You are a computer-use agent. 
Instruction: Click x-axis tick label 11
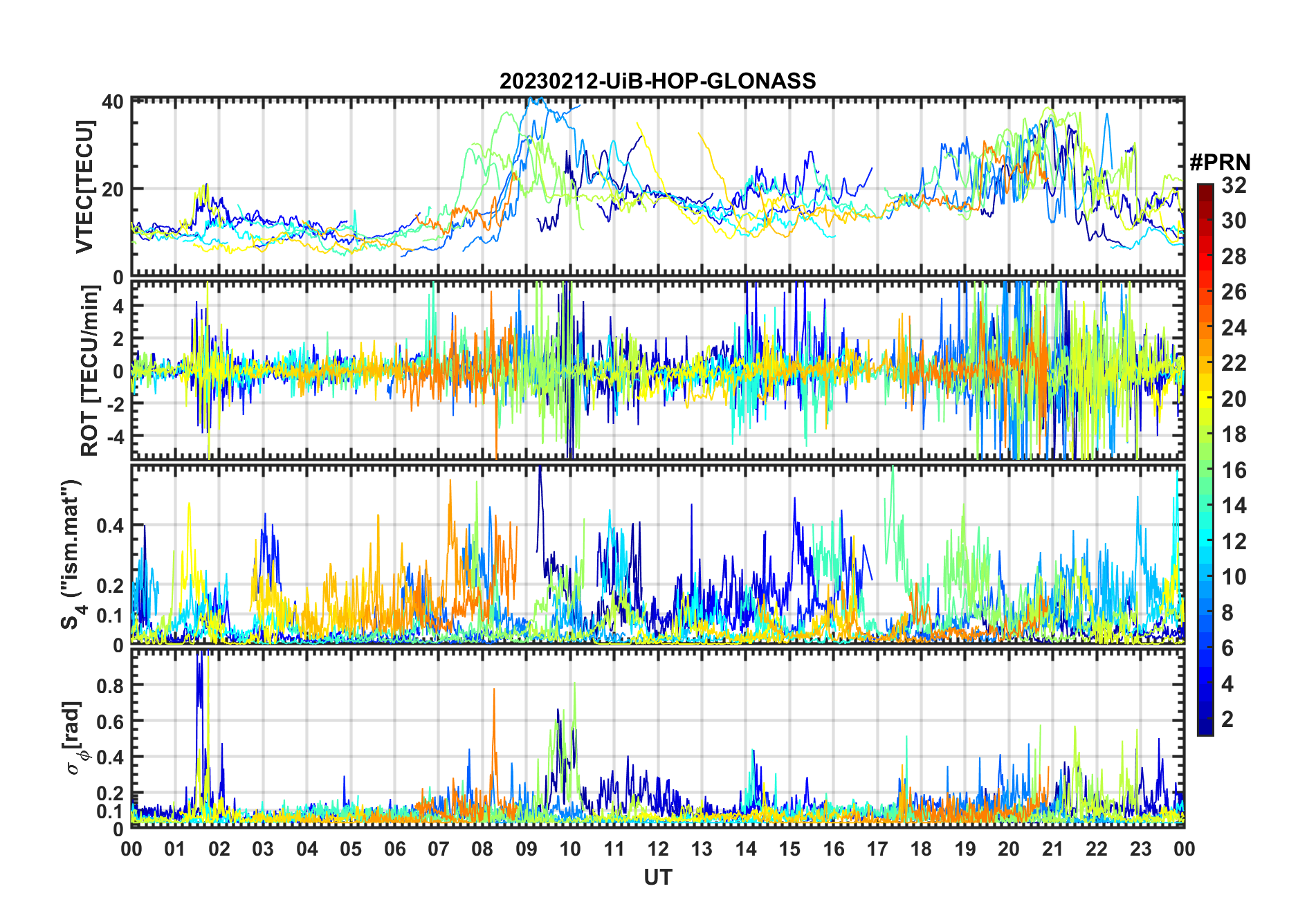click(x=614, y=849)
